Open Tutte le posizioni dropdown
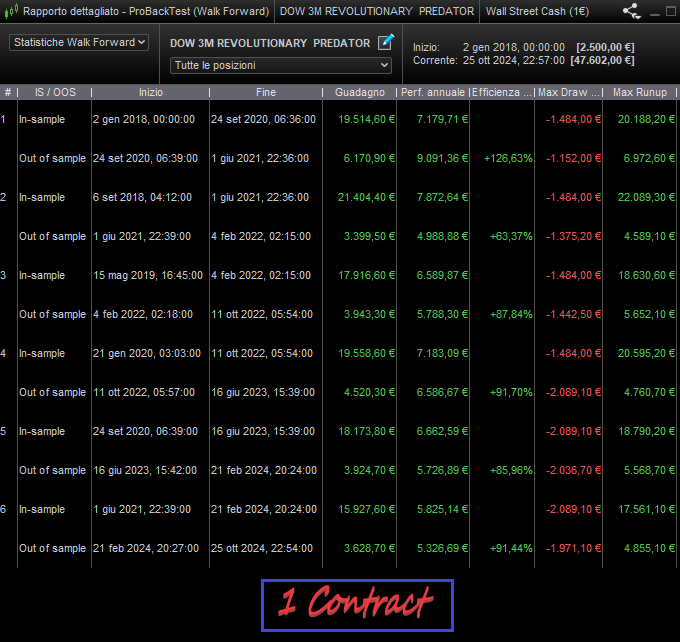The height and width of the screenshot is (642, 680). pos(281,66)
